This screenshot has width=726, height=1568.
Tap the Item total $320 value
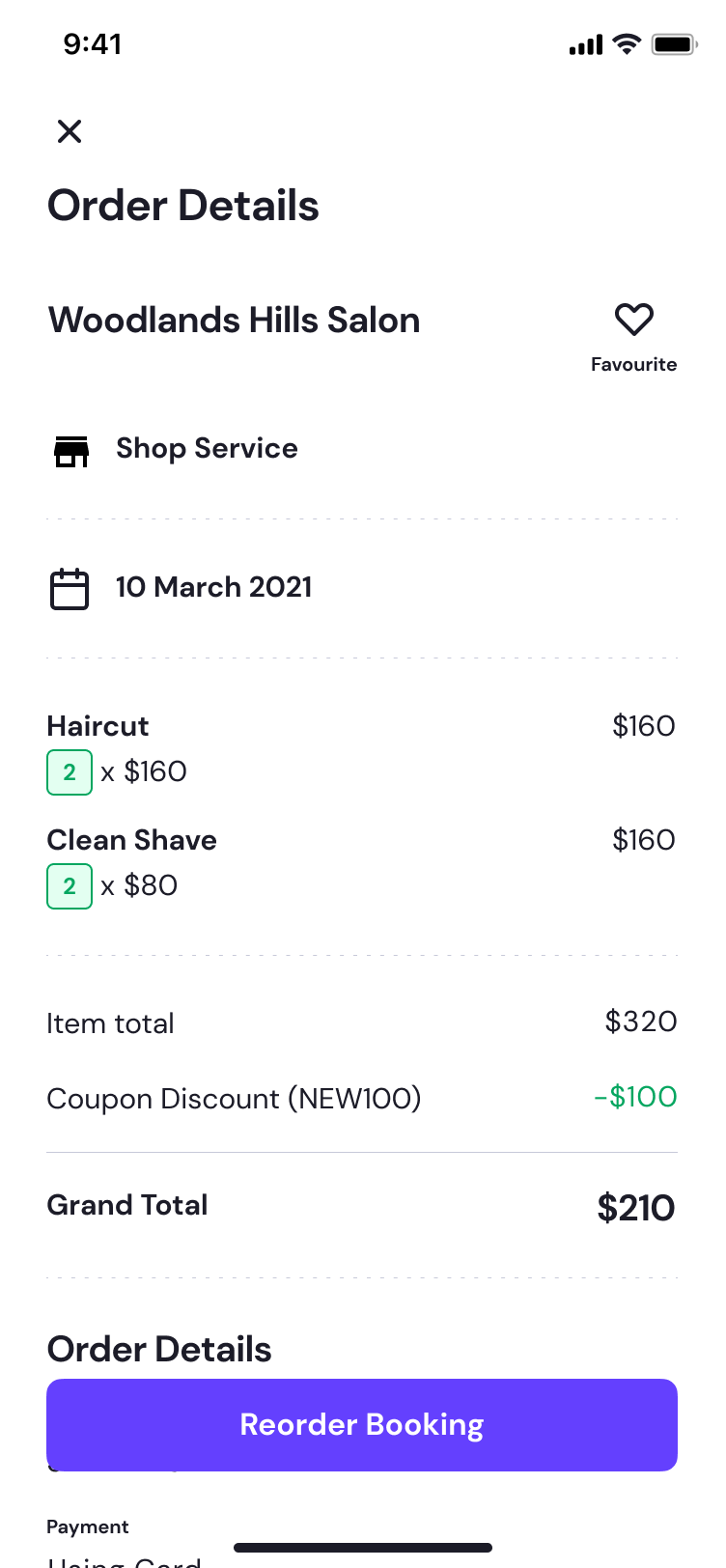click(x=641, y=1022)
